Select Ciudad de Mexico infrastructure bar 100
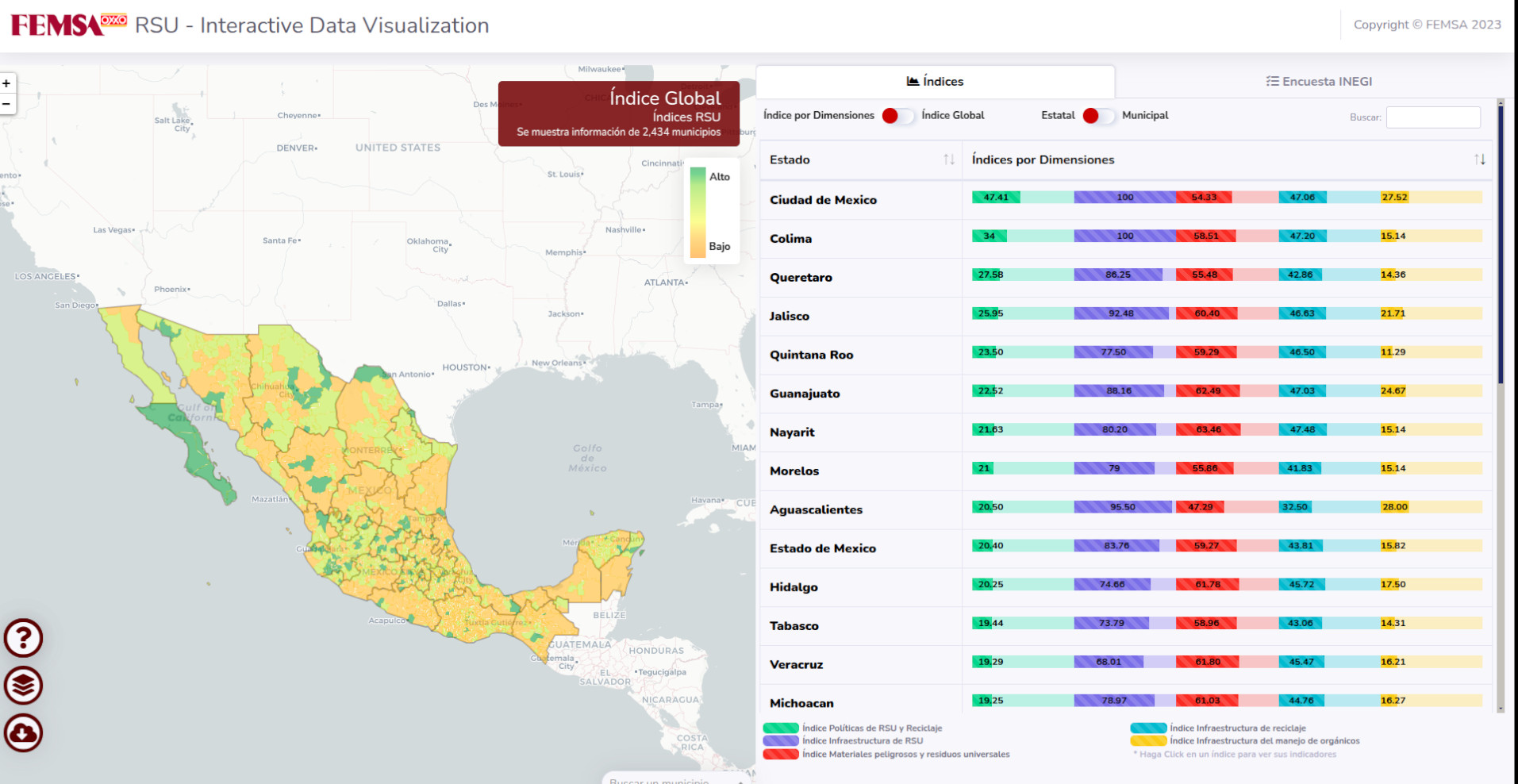 pyautogui.click(x=1124, y=198)
